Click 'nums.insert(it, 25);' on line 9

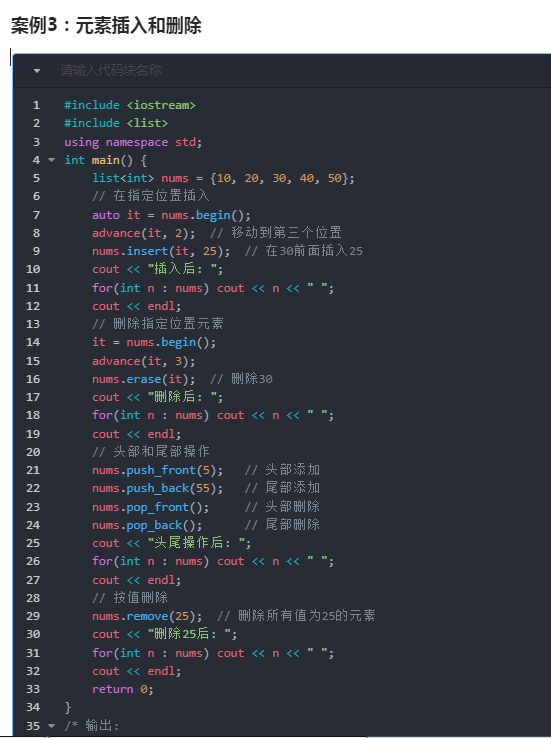coord(161,251)
